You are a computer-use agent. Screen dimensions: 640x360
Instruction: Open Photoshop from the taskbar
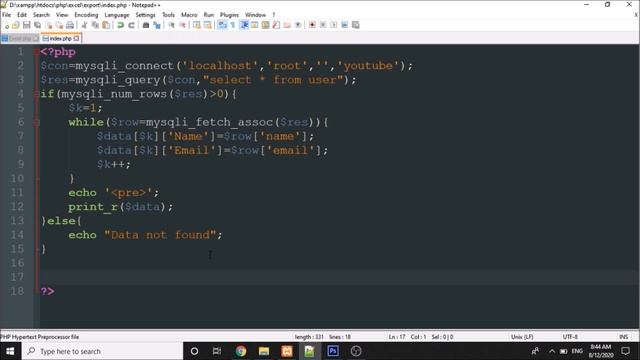pos(333,351)
